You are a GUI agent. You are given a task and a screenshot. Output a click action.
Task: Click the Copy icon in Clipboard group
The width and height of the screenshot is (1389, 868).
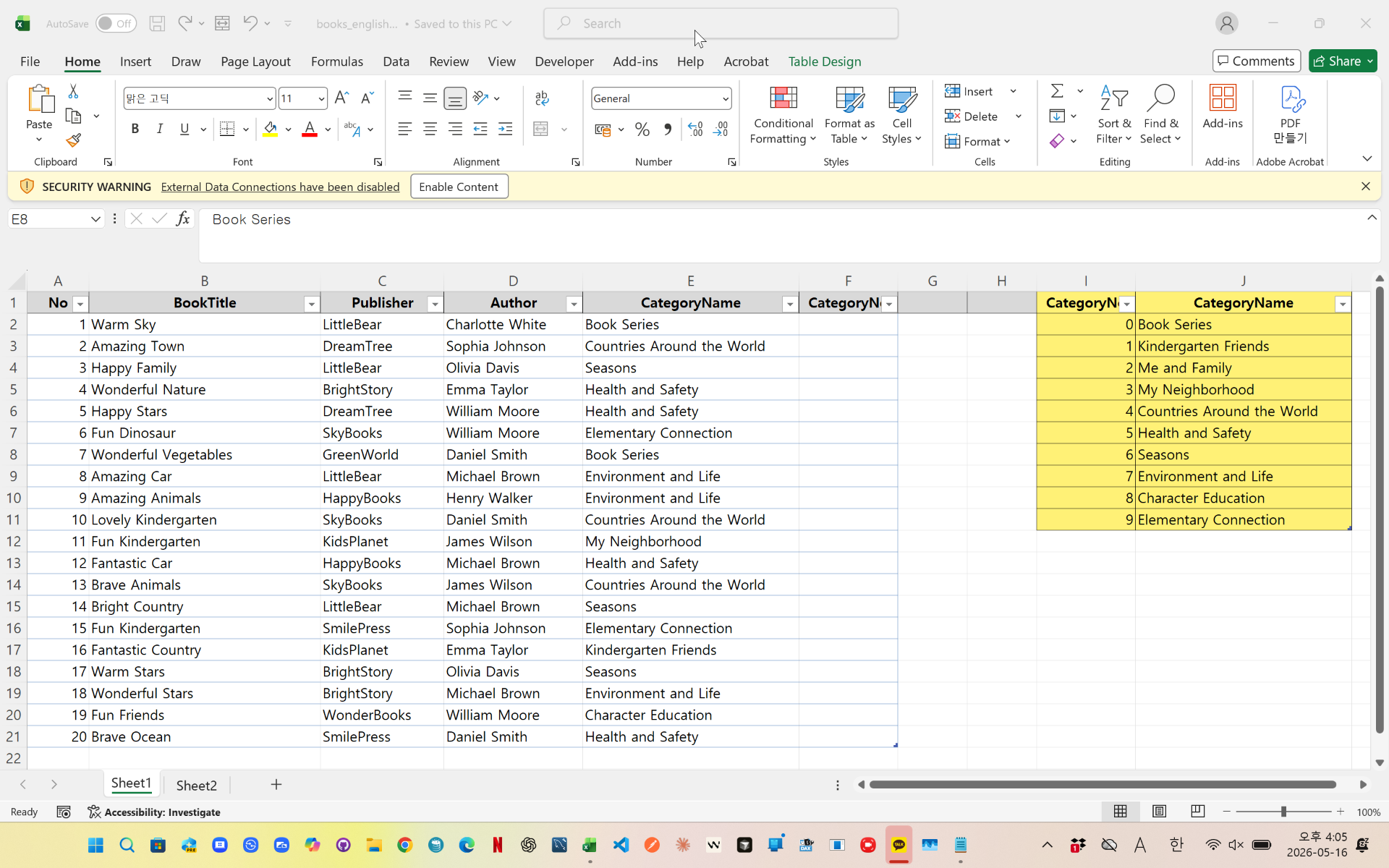tap(73, 116)
